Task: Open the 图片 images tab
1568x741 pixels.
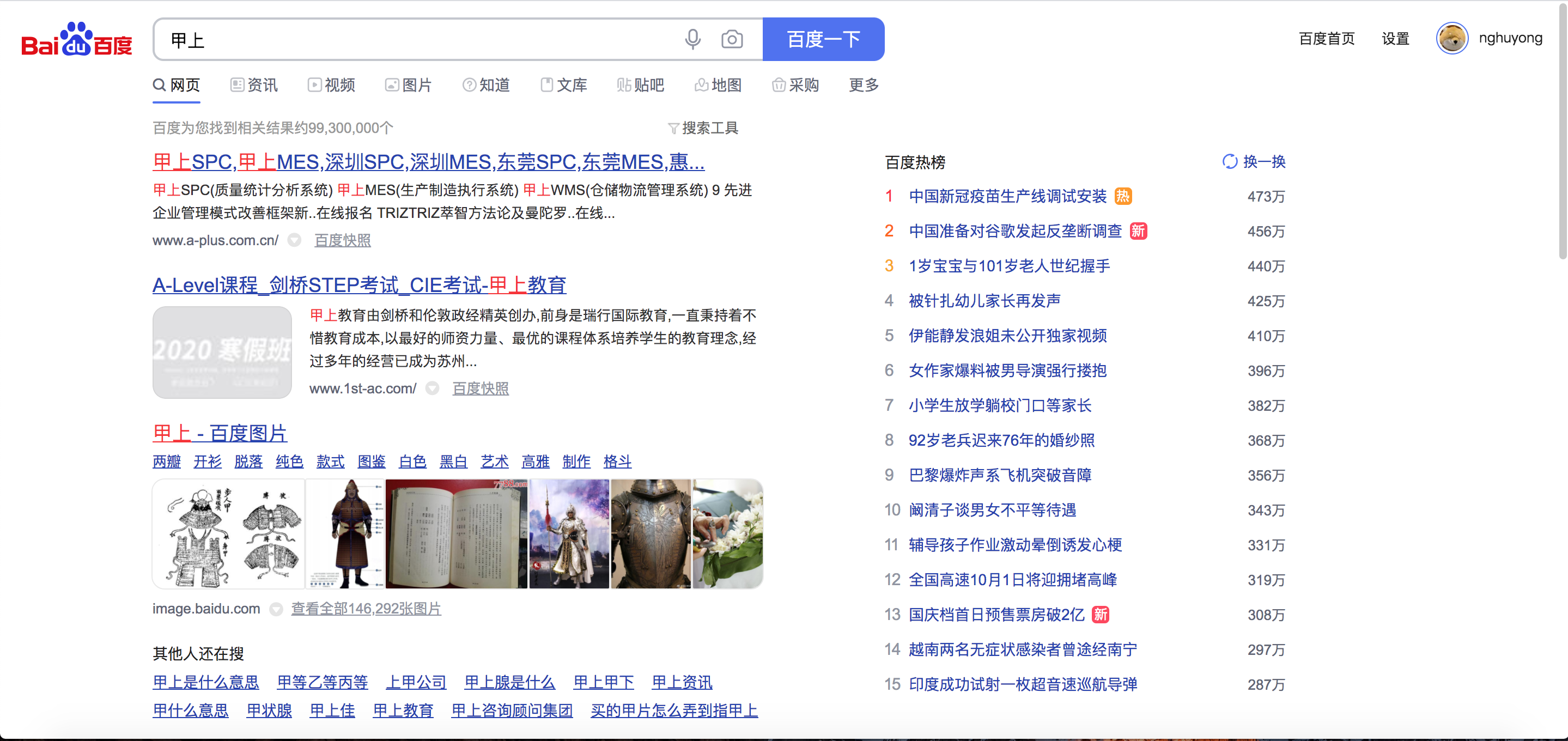Action: coord(409,85)
